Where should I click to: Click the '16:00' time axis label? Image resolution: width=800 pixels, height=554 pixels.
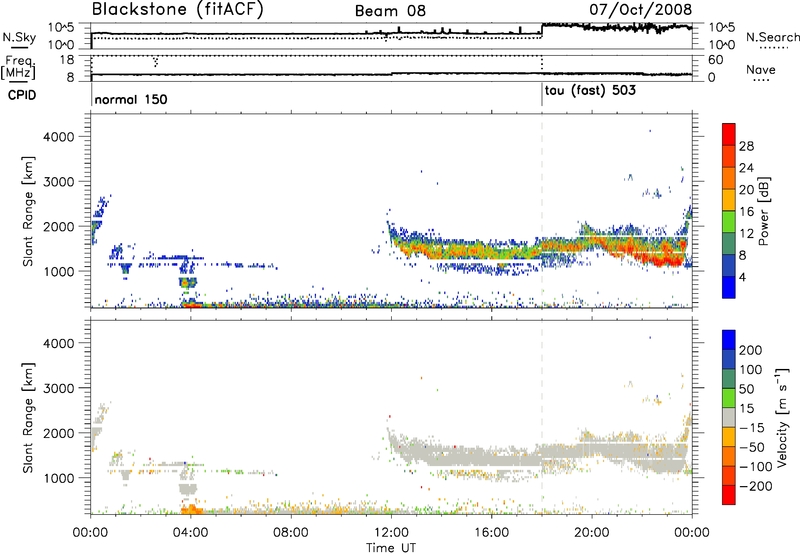pyautogui.click(x=491, y=533)
